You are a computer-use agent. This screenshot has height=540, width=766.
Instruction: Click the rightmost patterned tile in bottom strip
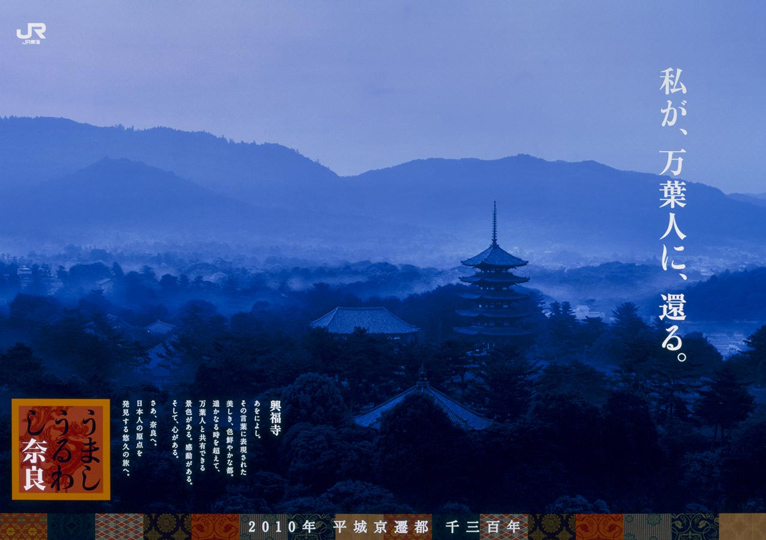click(742, 527)
